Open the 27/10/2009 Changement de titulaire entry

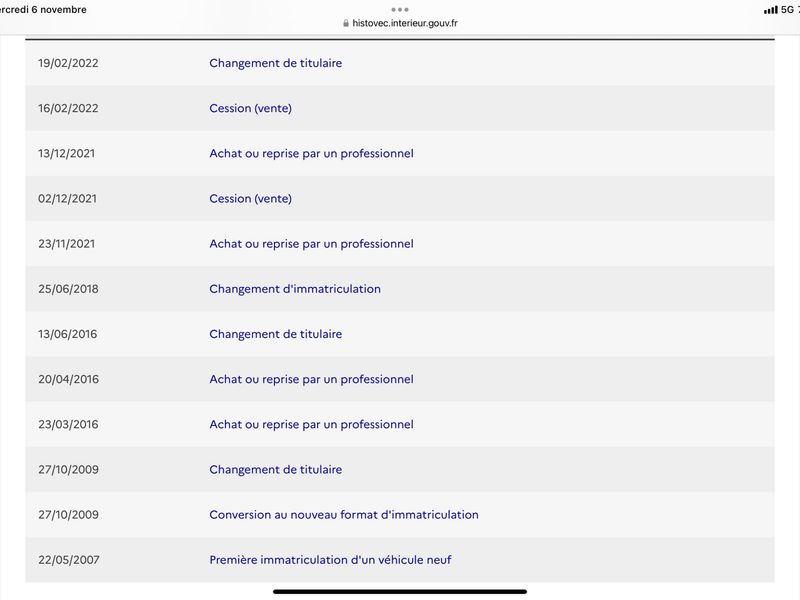coord(276,469)
